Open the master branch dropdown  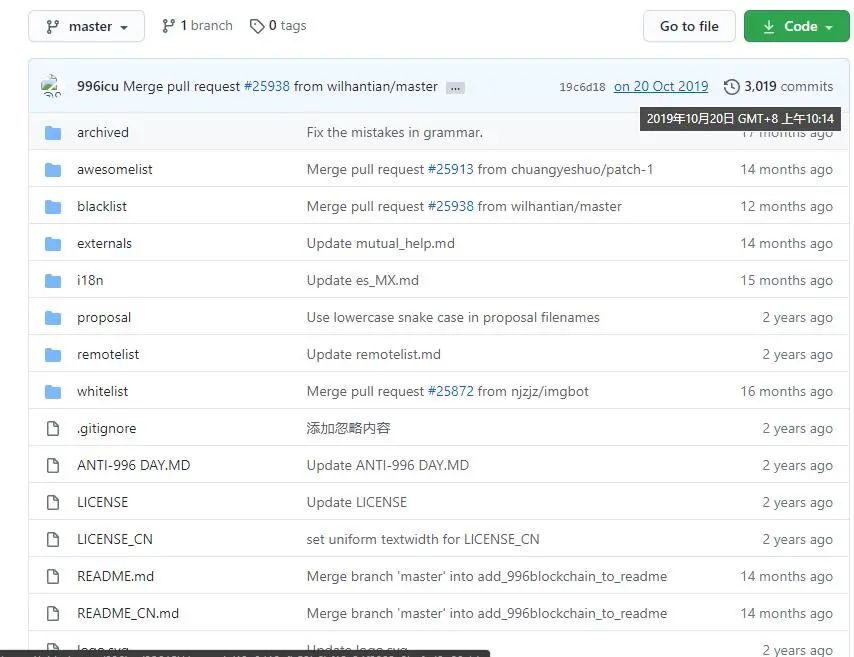(x=86, y=27)
